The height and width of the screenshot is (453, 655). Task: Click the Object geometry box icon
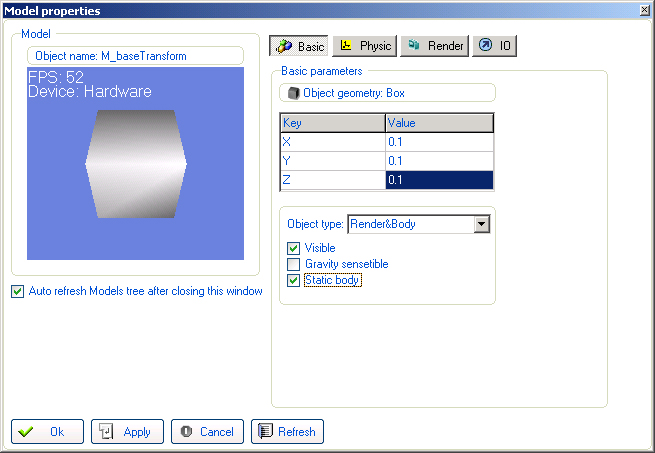tap(293, 93)
